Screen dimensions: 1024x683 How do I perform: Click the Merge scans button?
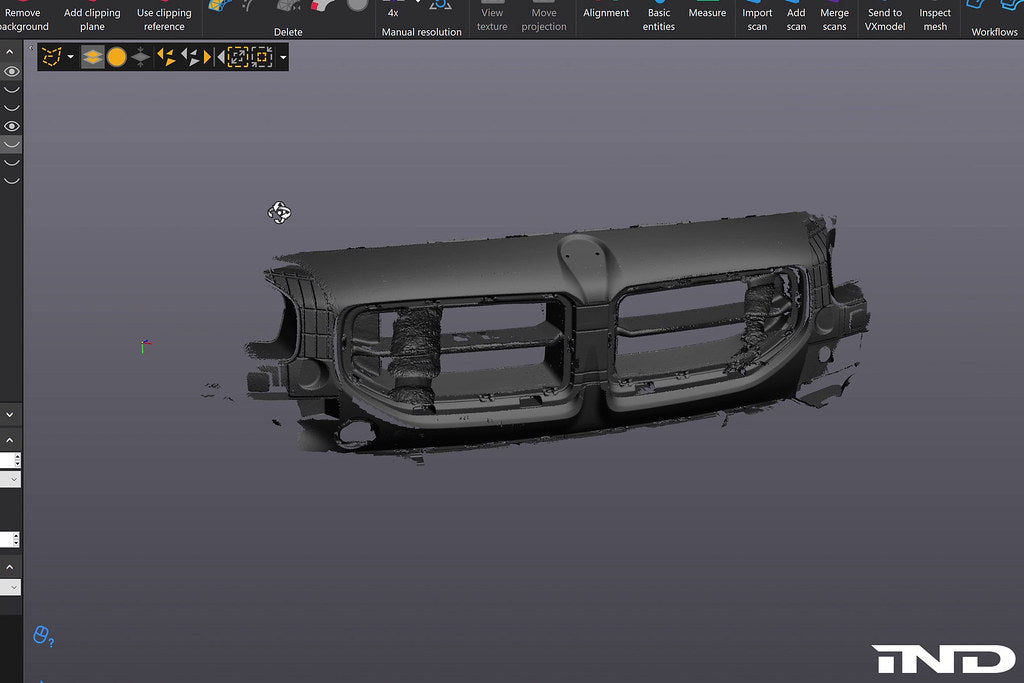point(834,19)
